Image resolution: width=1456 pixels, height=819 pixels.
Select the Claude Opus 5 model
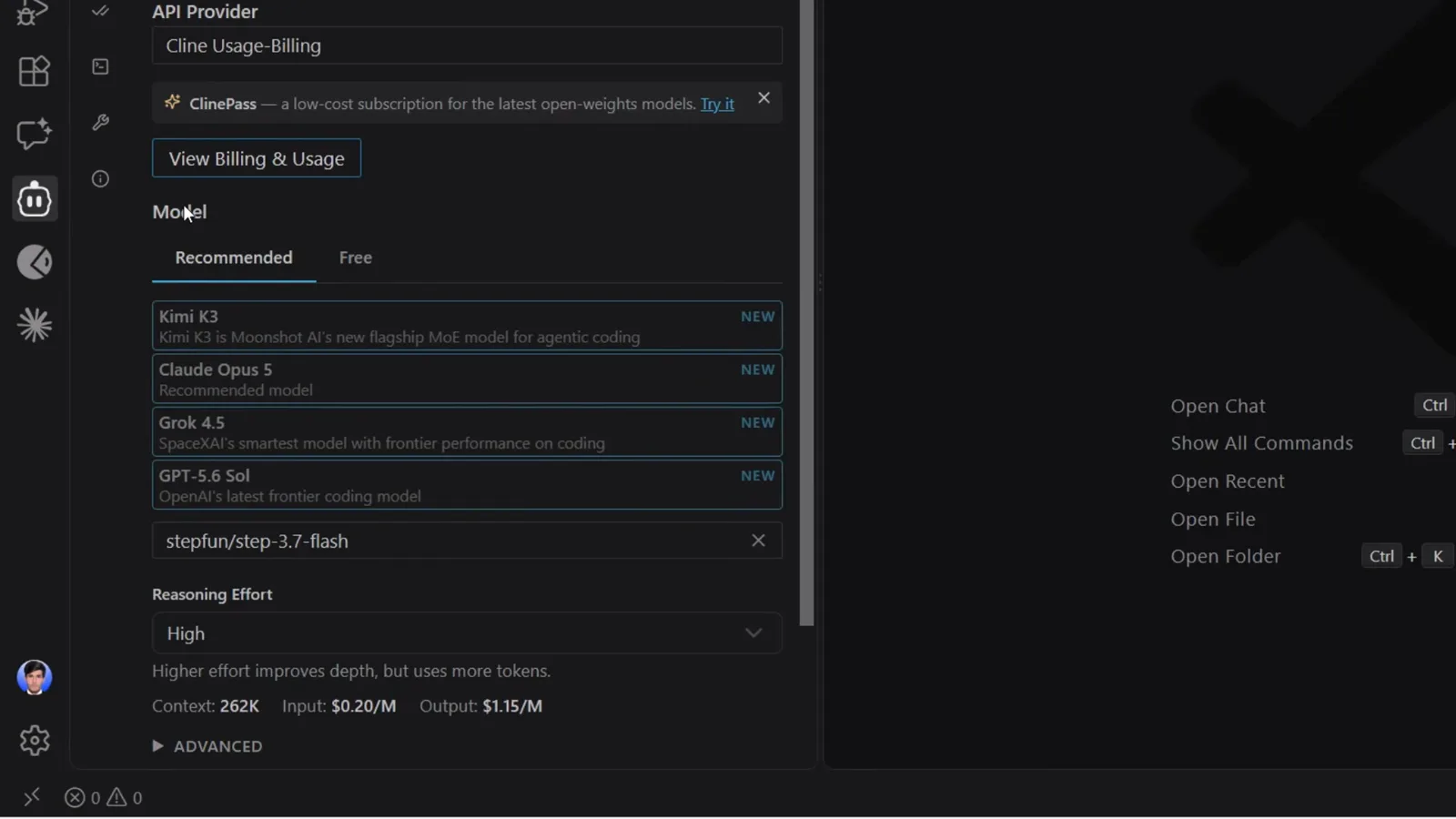coord(467,379)
